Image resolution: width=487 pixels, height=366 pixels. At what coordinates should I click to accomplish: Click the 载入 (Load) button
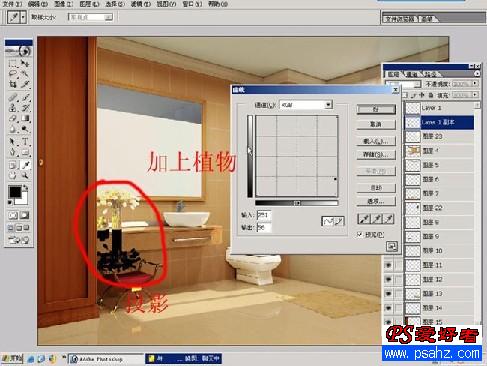(376, 141)
